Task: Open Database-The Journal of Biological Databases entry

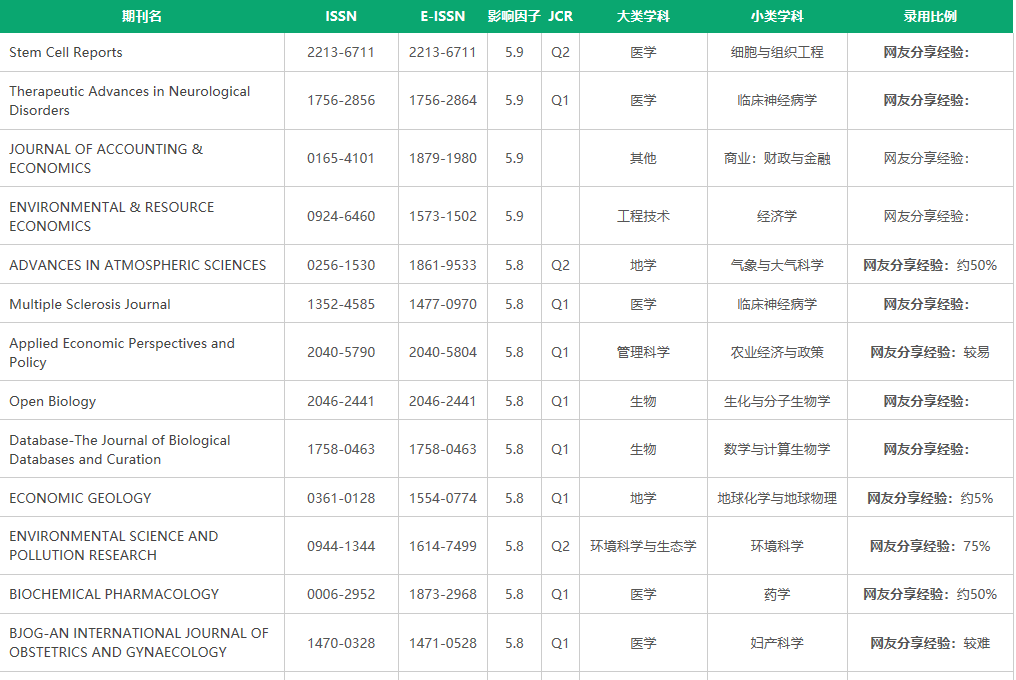Action: [119, 449]
